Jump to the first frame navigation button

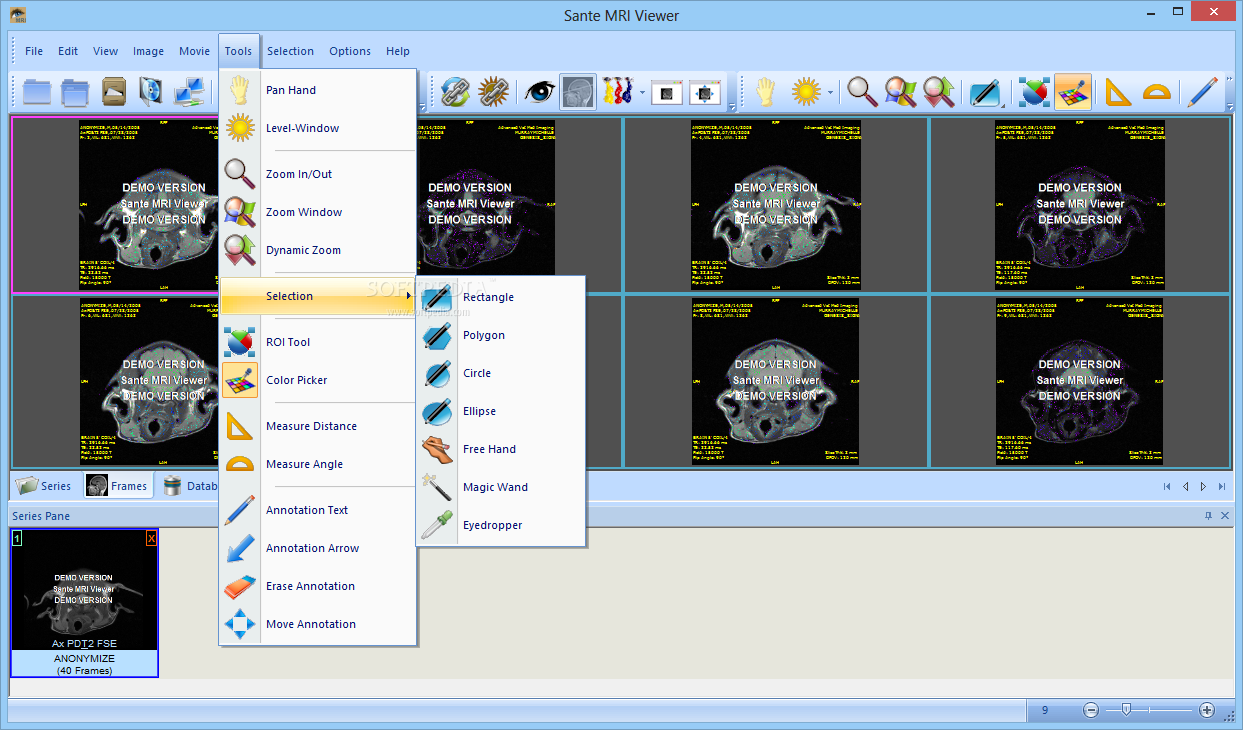1167,486
